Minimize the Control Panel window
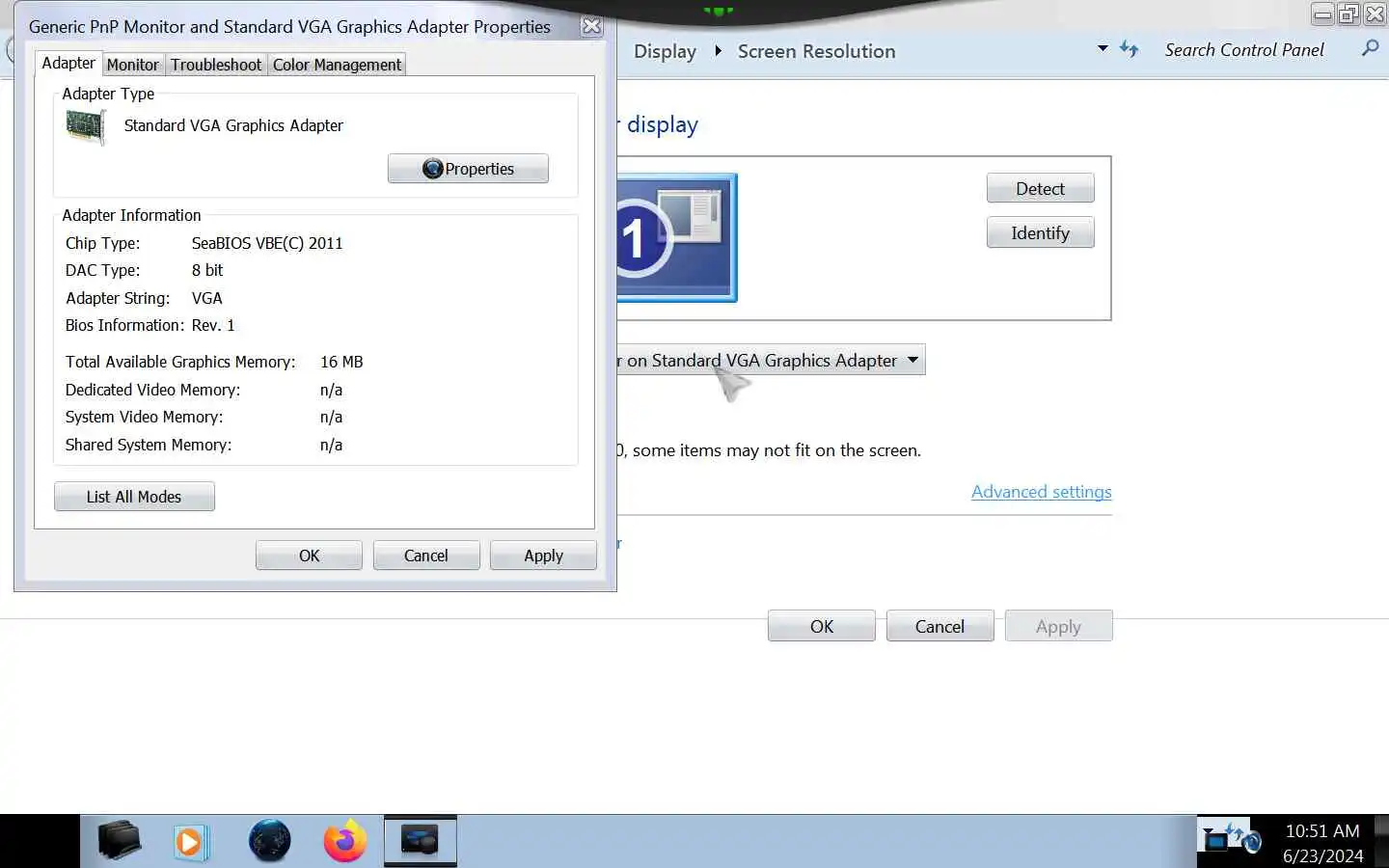 (x=1322, y=14)
